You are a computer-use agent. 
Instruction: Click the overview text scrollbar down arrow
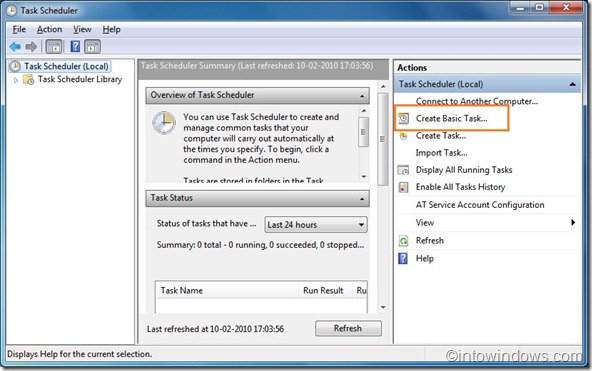click(x=364, y=176)
